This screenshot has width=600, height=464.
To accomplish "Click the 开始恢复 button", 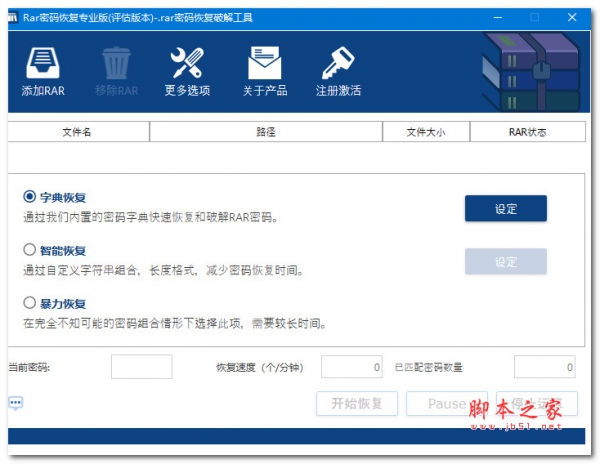I will [x=357, y=404].
